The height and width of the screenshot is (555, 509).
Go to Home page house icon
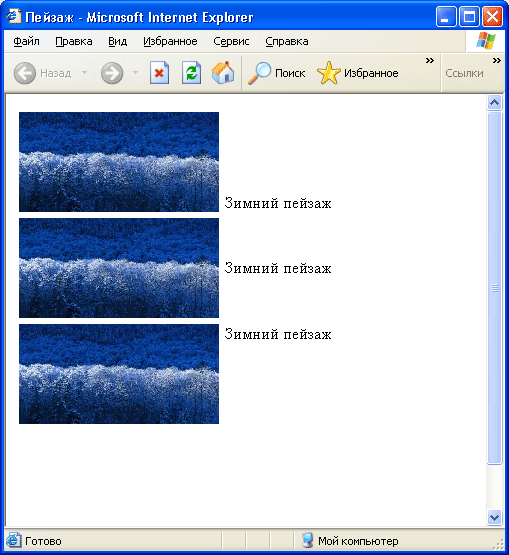pos(223,73)
